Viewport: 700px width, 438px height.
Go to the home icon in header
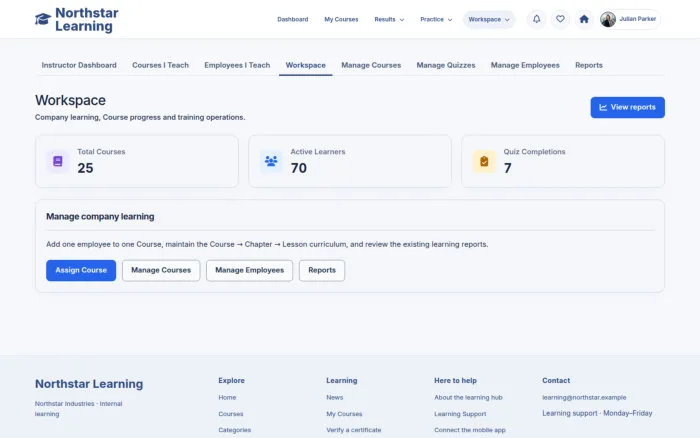click(584, 19)
